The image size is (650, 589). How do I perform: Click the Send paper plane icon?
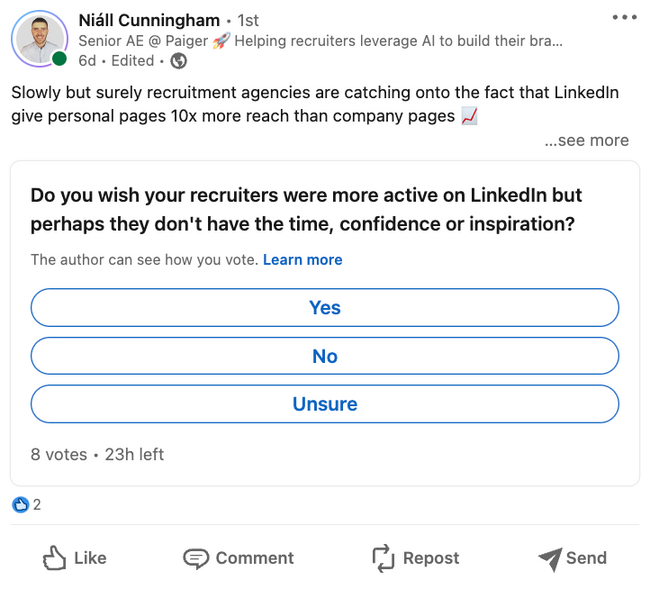[x=550, y=559]
